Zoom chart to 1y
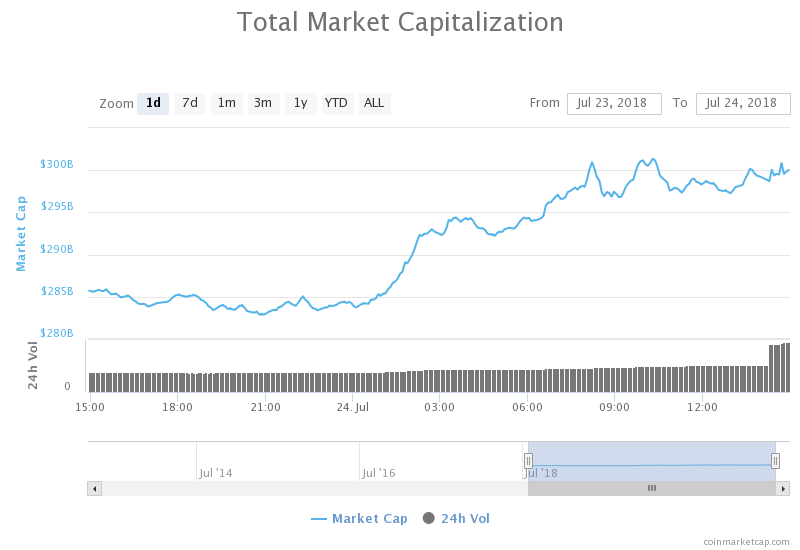 pos(300,103)
